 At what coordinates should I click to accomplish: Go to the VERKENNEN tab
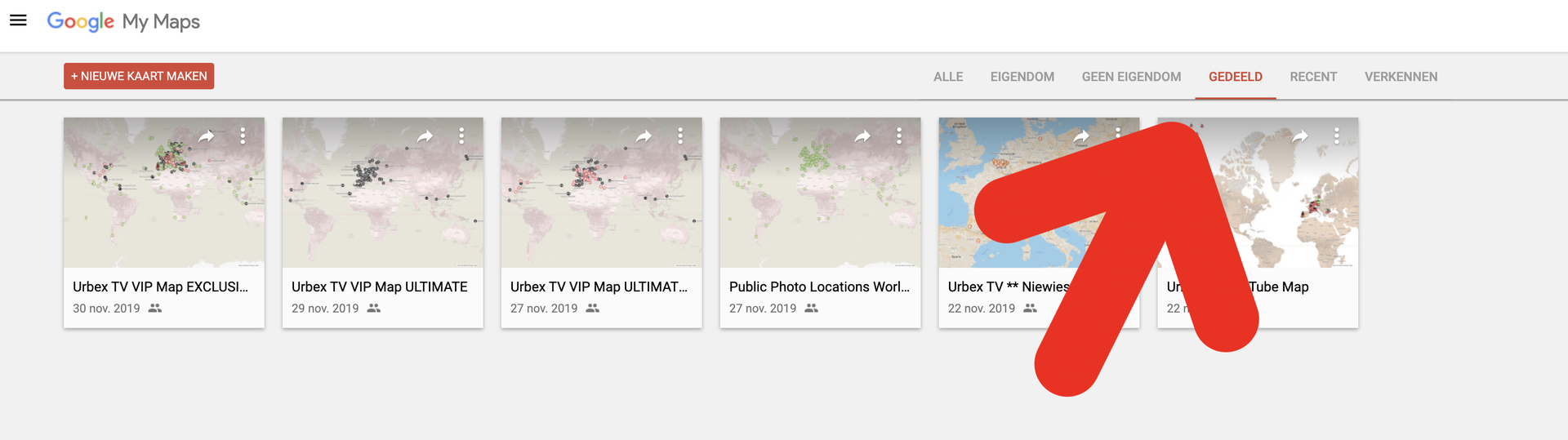point(1401,77)
